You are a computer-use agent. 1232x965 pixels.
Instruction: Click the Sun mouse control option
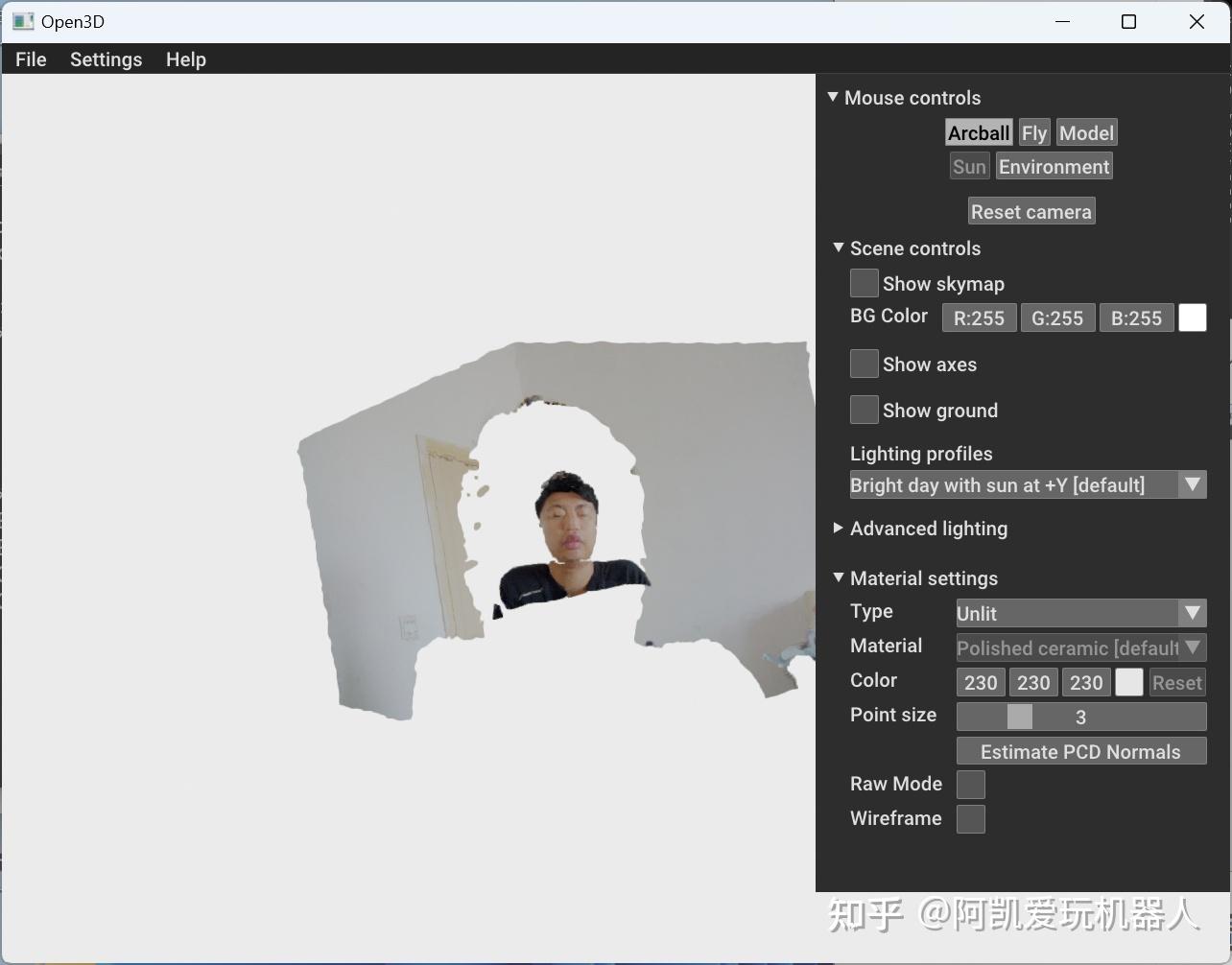coord(968,166)
